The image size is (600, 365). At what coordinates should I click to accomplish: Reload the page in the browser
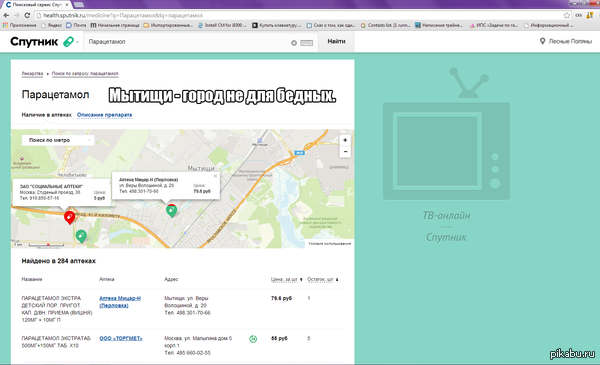[x=27, y=15]
